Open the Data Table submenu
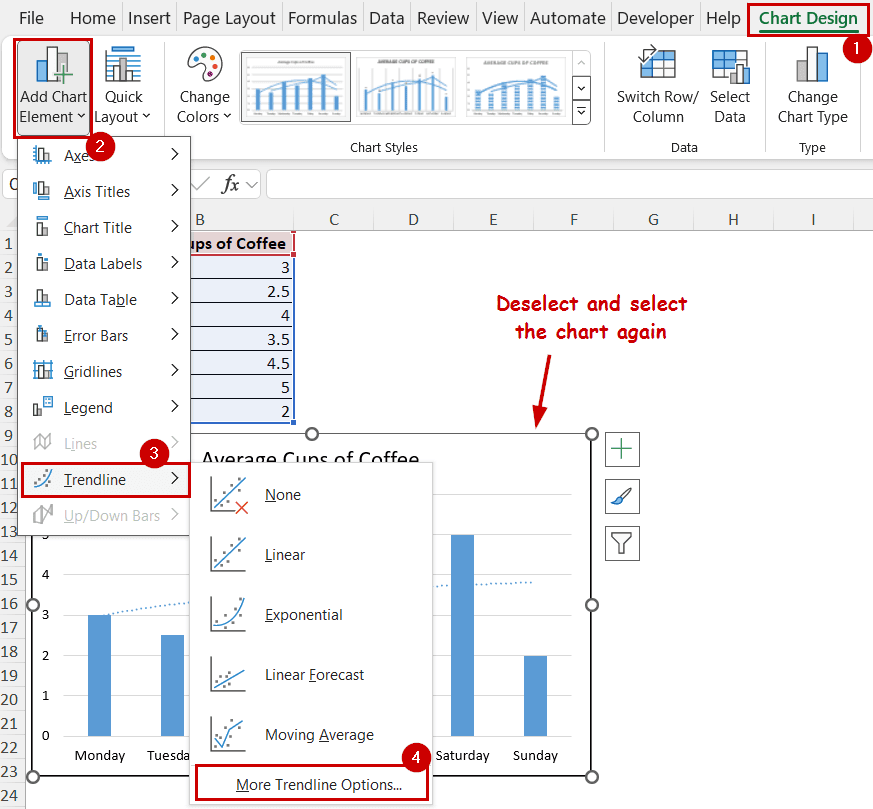This screenshot has height=809, width=873. pyautogui.click(x=104, y=300)
